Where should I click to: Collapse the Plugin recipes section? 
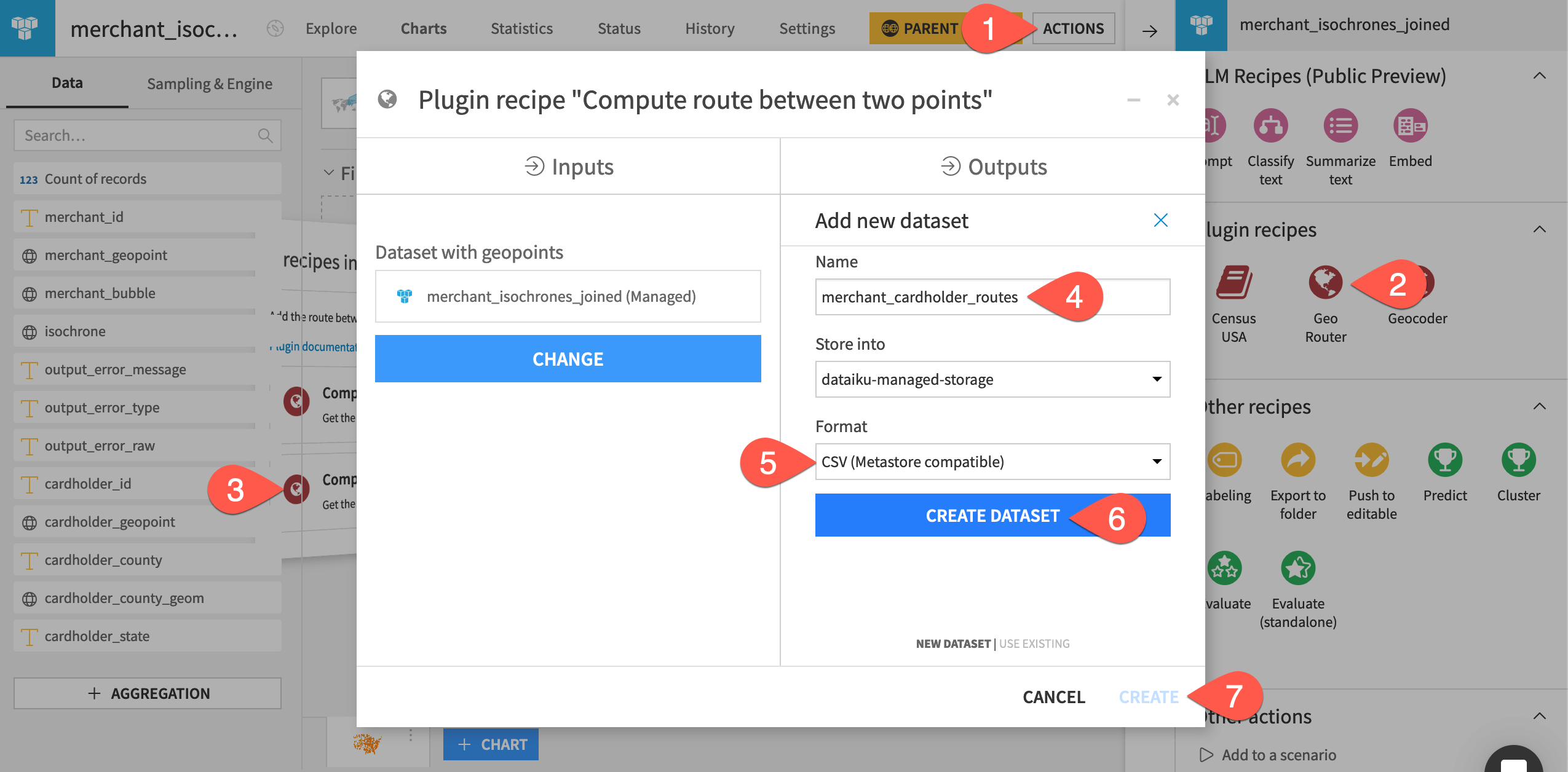[1539, 229]
